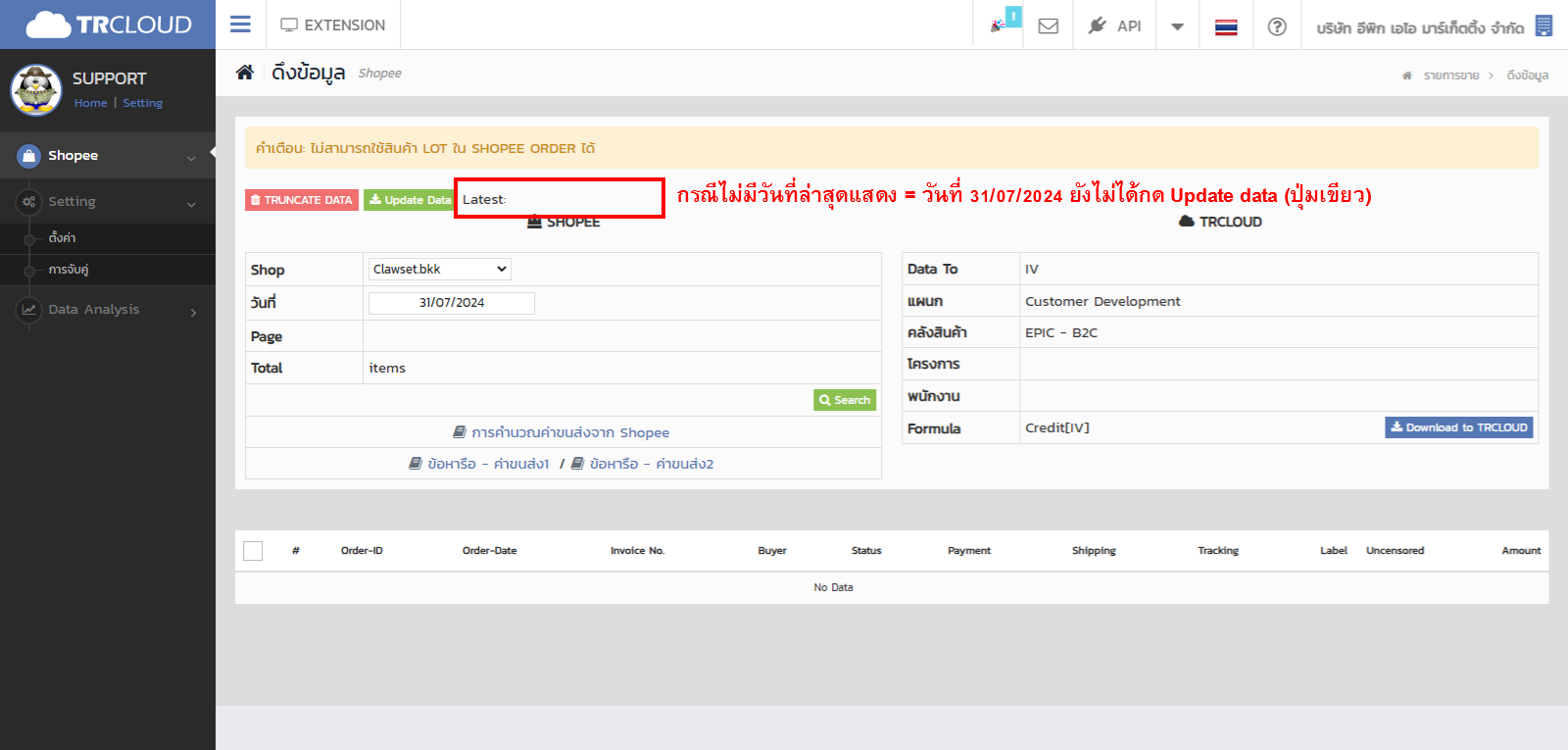Click the TRUNCATE DATA button
Screen dimensions: 1568x750
[x=302, y=200]
